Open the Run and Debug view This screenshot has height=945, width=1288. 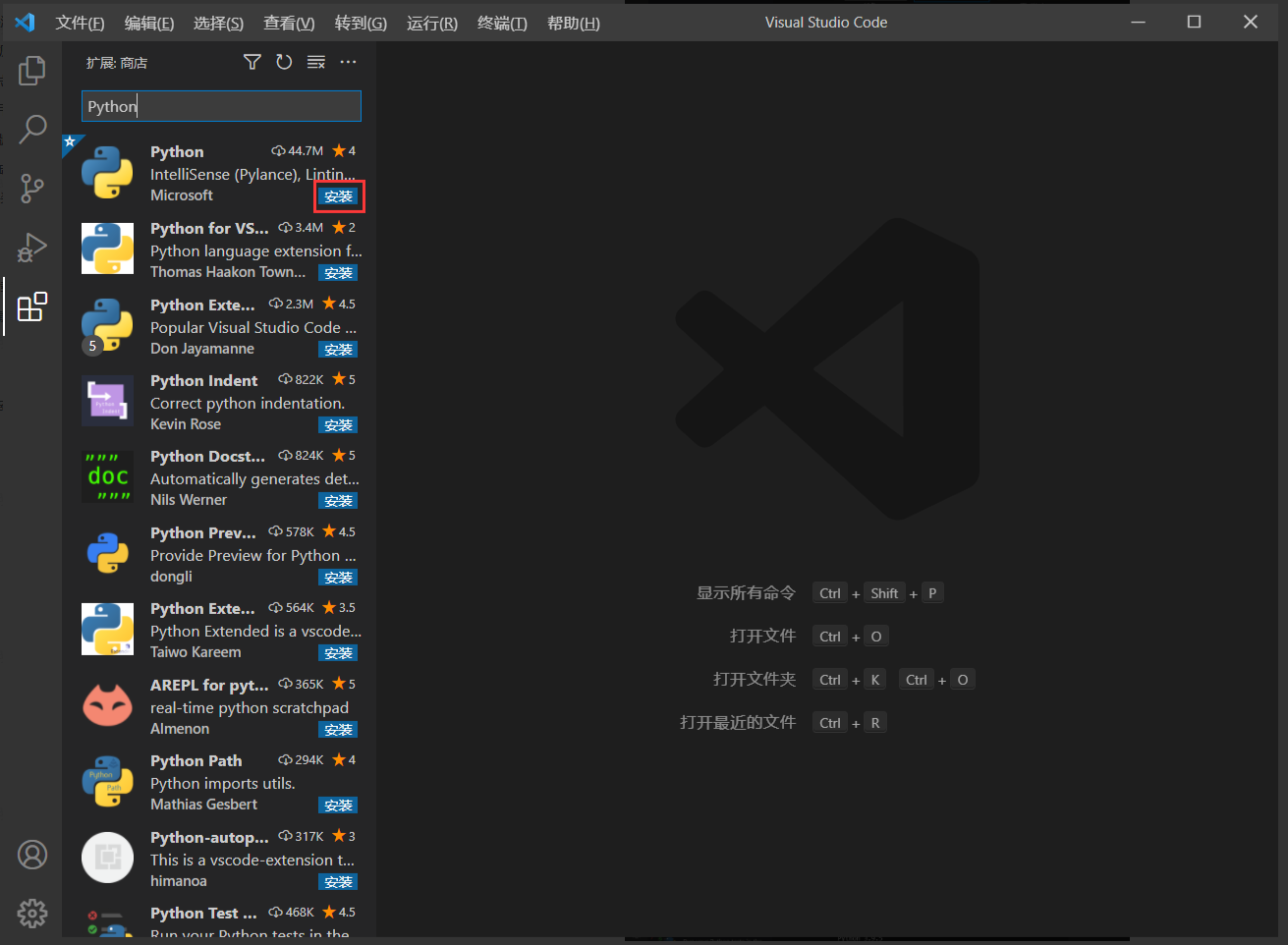(x=32, y=248)
